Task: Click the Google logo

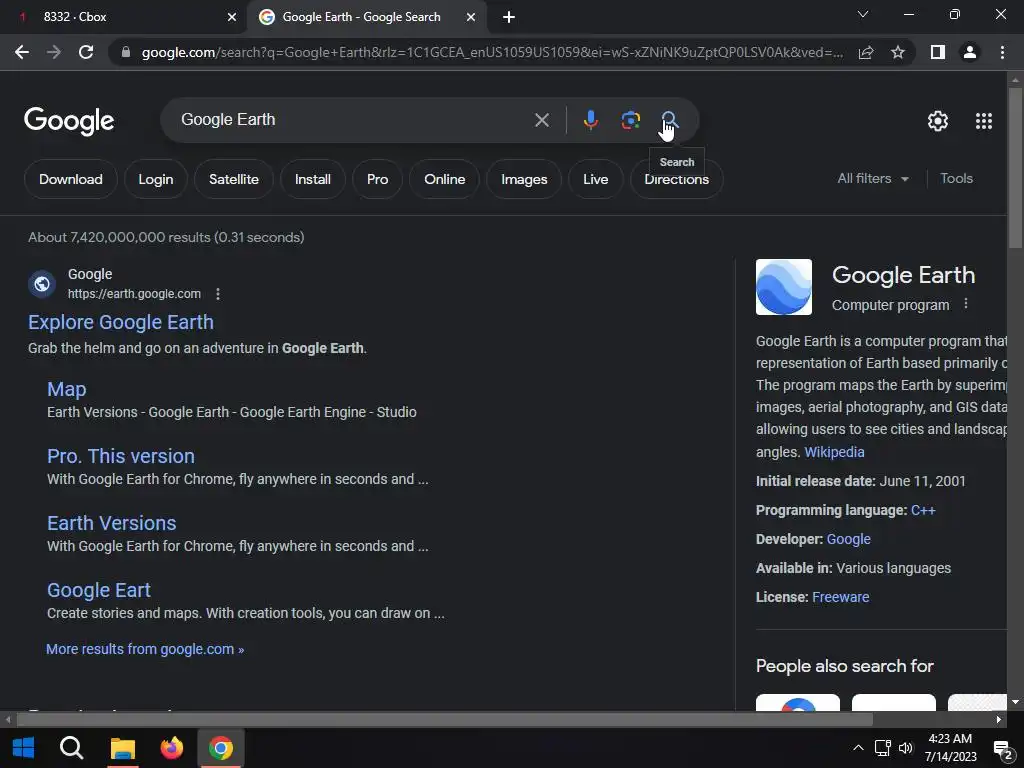Action: (69, 121)
